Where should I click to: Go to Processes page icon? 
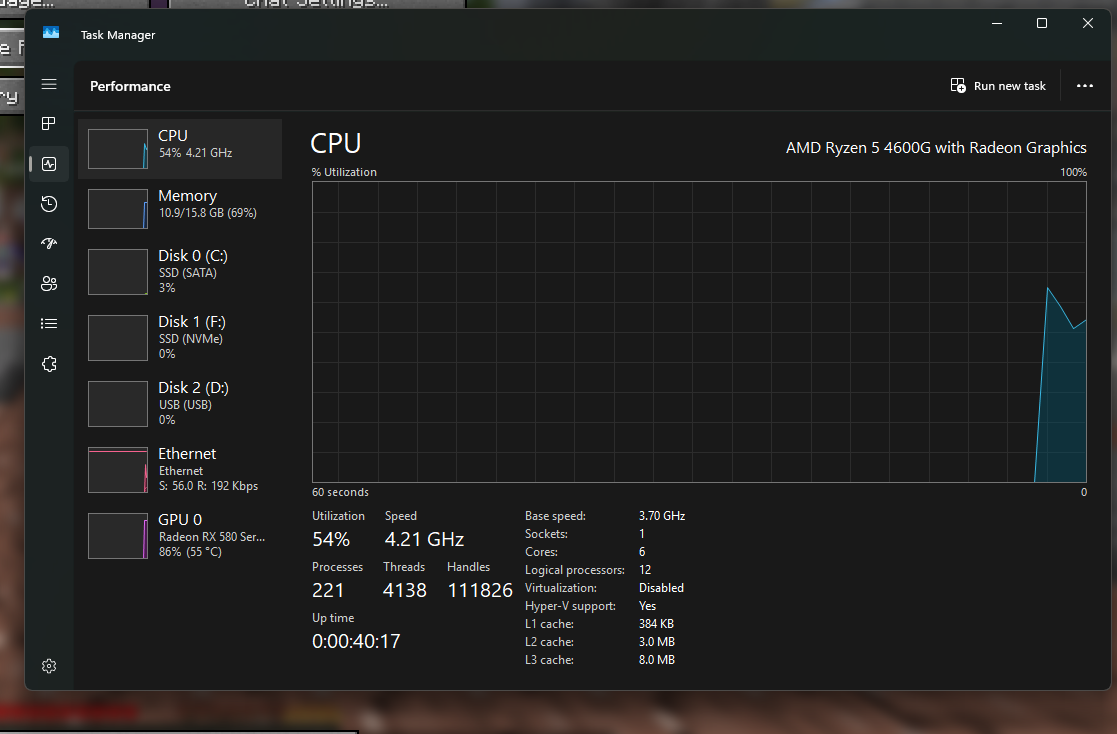coord(49,124)
